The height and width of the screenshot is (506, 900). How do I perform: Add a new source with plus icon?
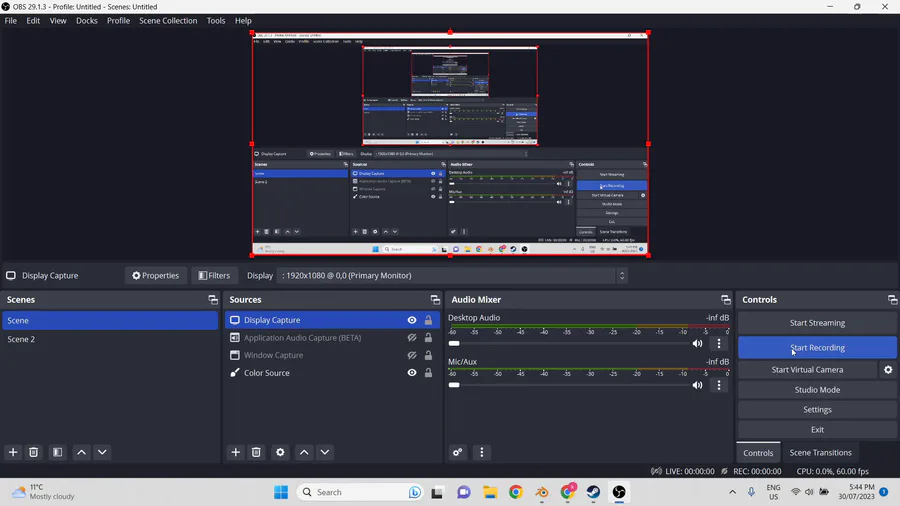(235, 452)
